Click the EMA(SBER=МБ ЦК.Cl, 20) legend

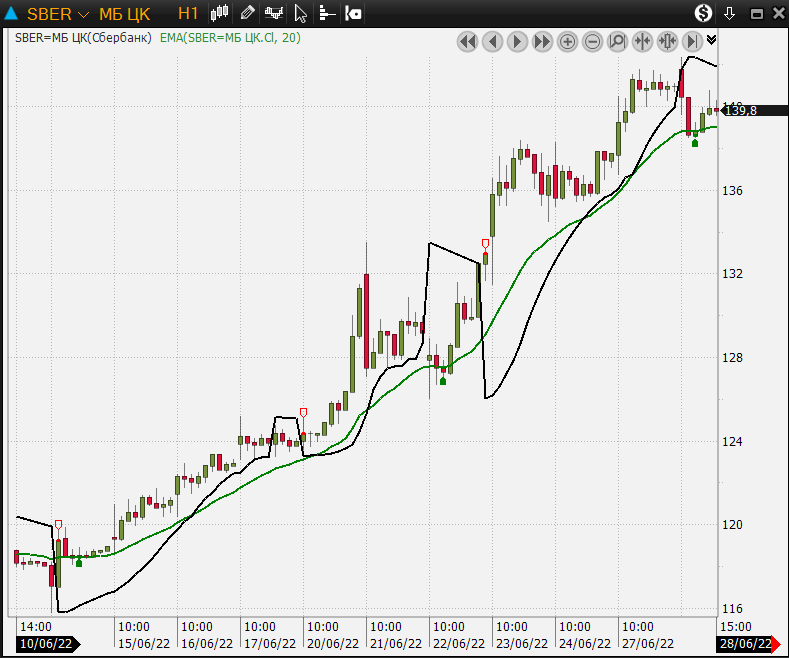point(230,38)
